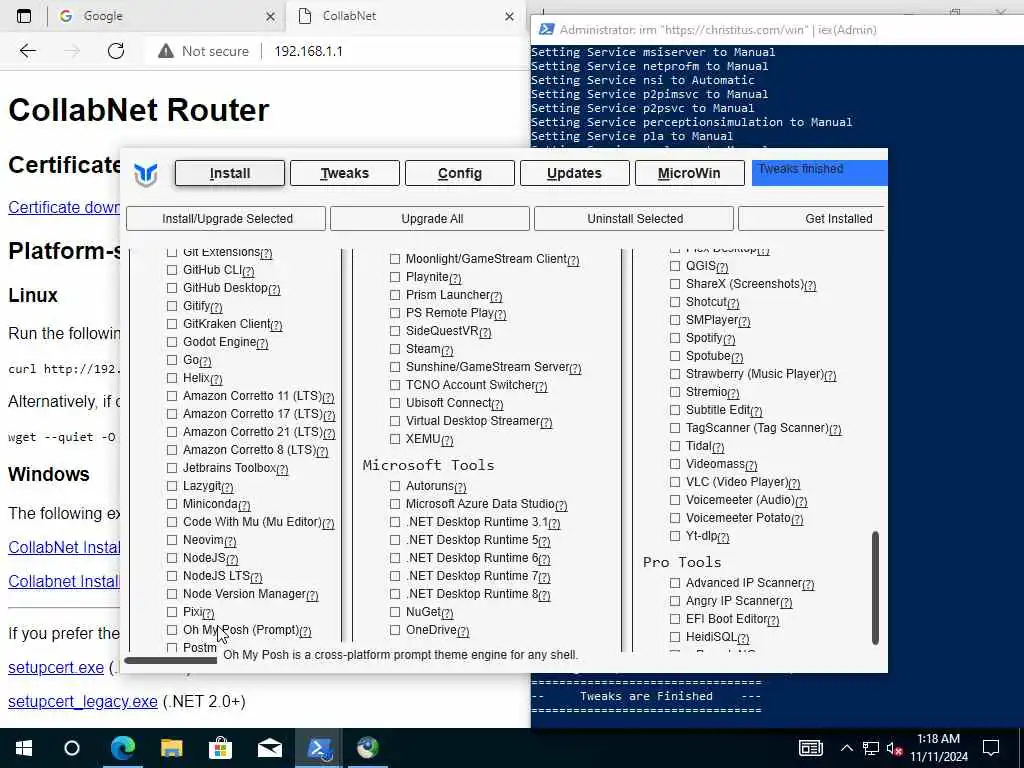Screen dimensions: 1024x768
Task: Close the Google tab
Action: click(x=270, y=16)
